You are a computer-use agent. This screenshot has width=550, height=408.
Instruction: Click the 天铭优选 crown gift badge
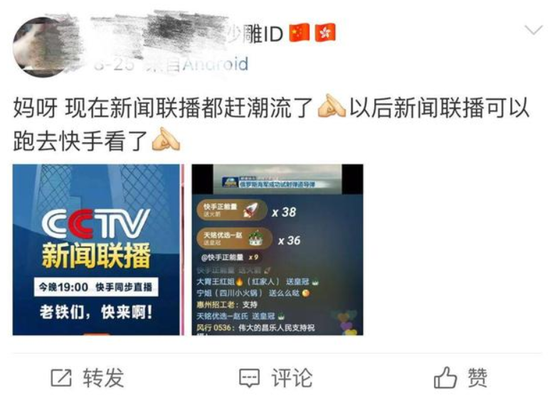[234, 238]
